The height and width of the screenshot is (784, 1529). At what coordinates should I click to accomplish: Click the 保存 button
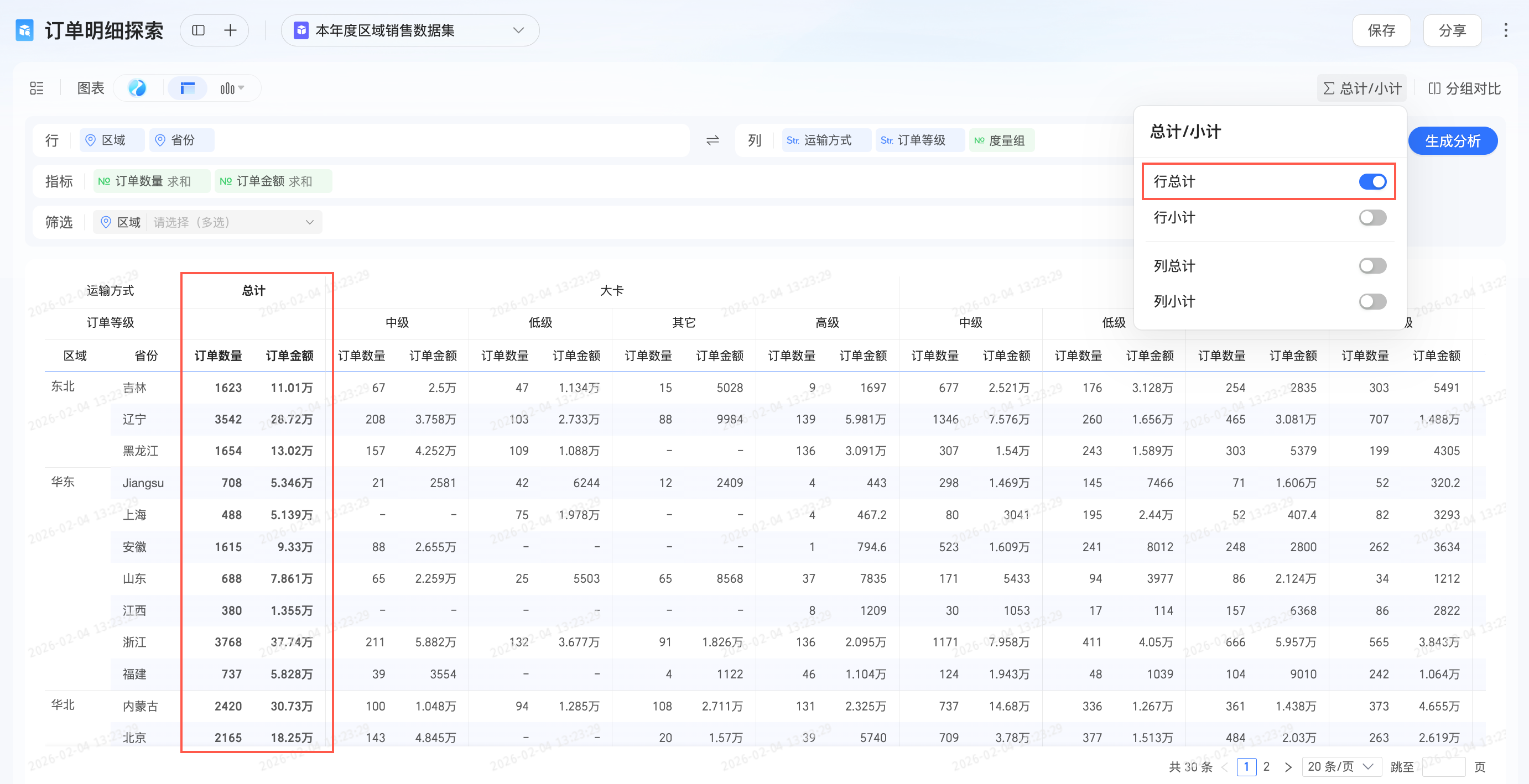(x=1381, y=30)
